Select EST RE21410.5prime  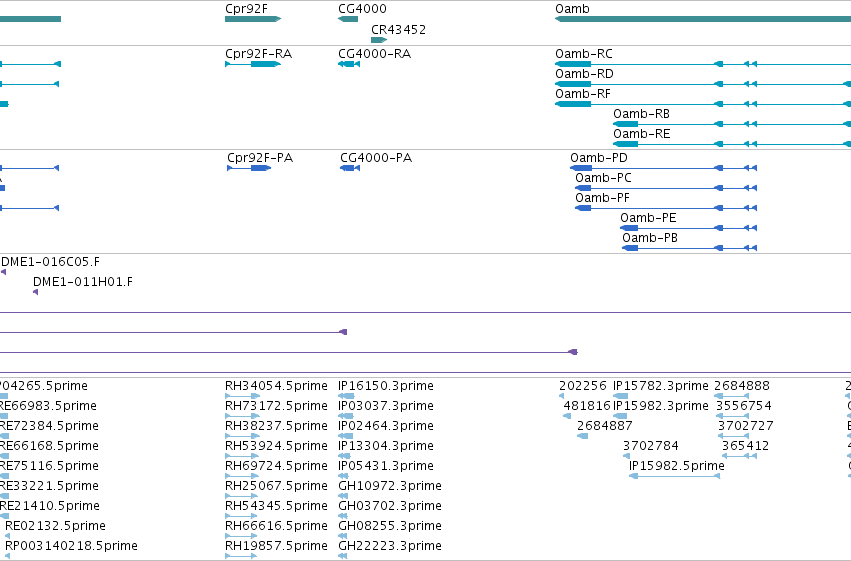point(49,506)
